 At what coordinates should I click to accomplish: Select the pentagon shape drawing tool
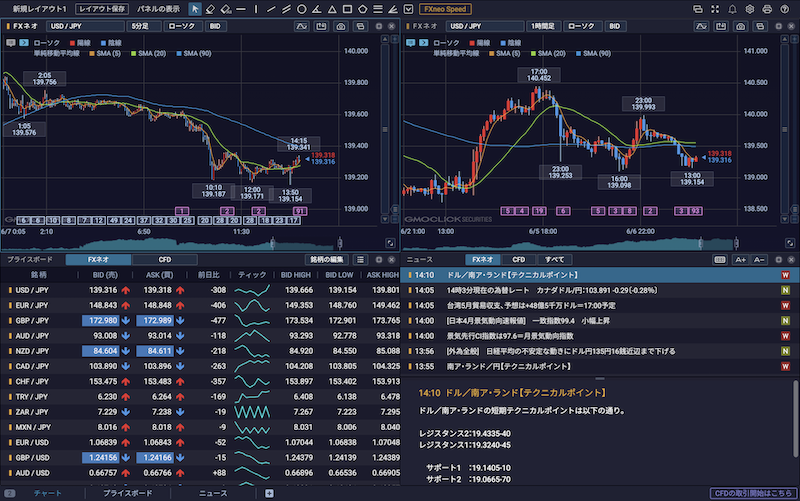(x=363, y=9)
